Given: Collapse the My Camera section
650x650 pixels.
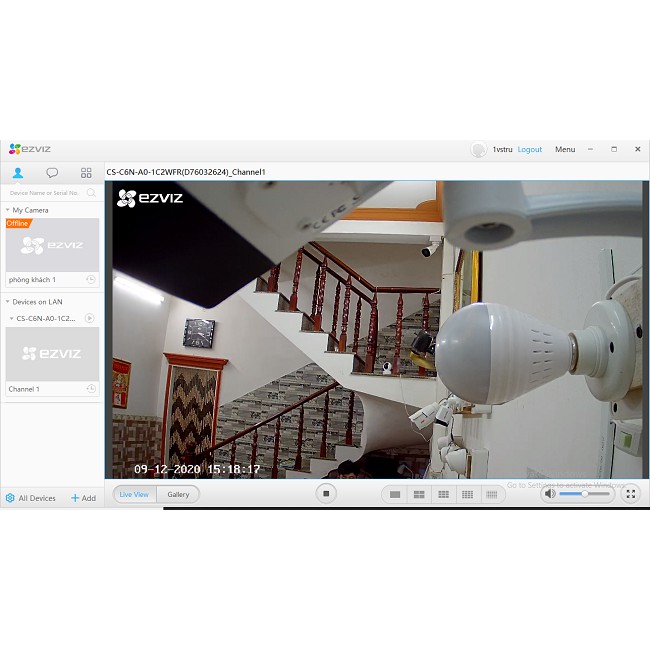Looking at the screenshot, I should 8,210.
